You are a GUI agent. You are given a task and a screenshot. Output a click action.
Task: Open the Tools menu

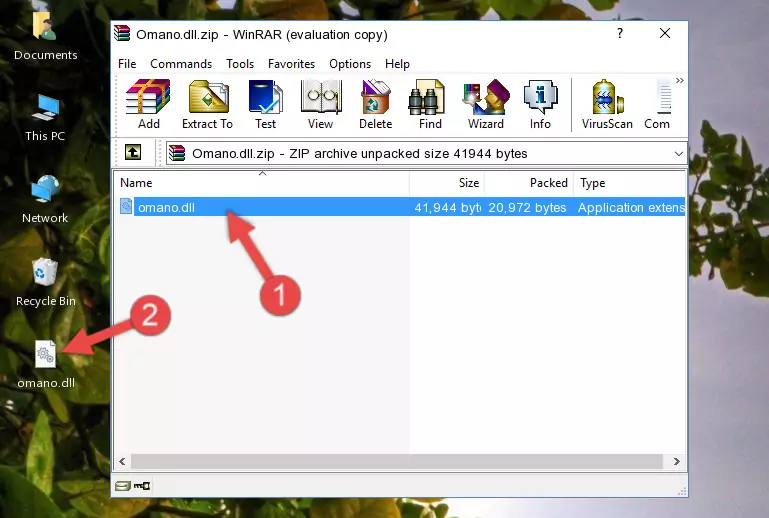(x=240, y=64)
